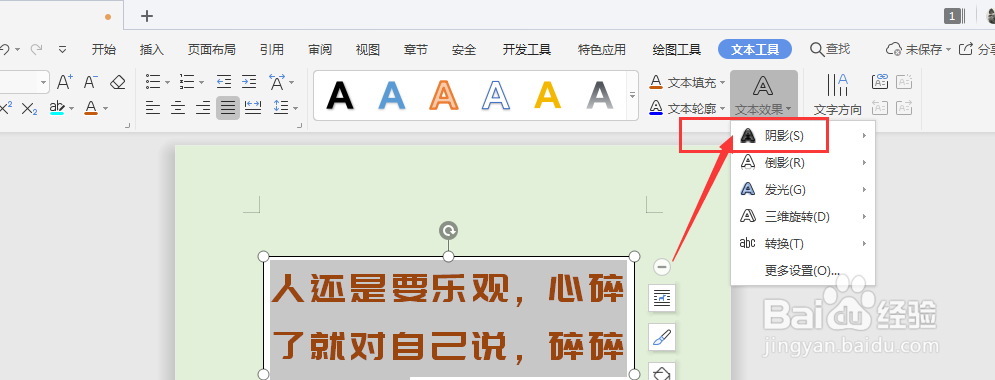Switch to 审阅 tab

click(320, 49)
